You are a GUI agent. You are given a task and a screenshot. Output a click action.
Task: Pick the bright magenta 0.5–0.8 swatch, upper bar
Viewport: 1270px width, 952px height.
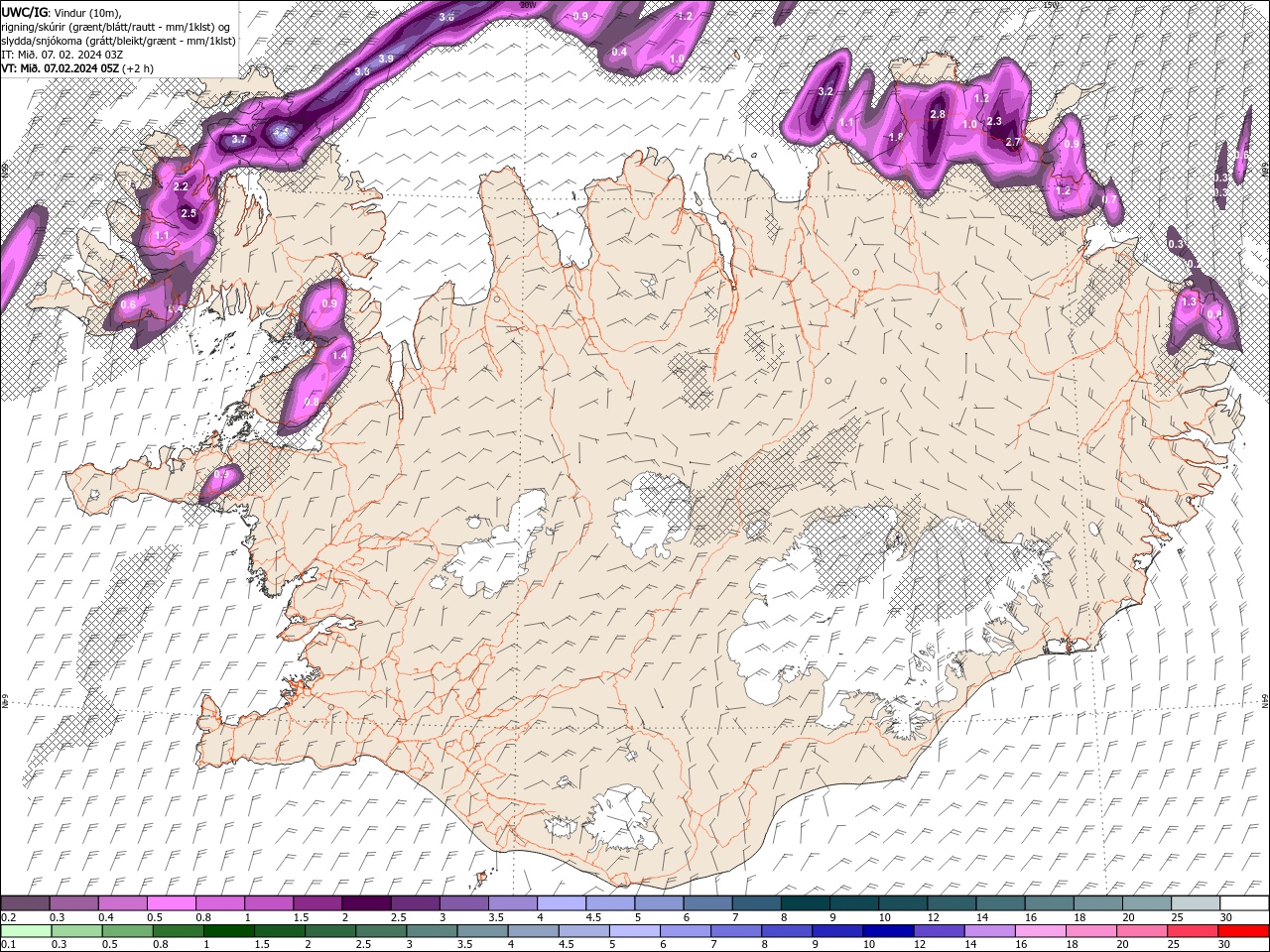[x=173, y=903]
